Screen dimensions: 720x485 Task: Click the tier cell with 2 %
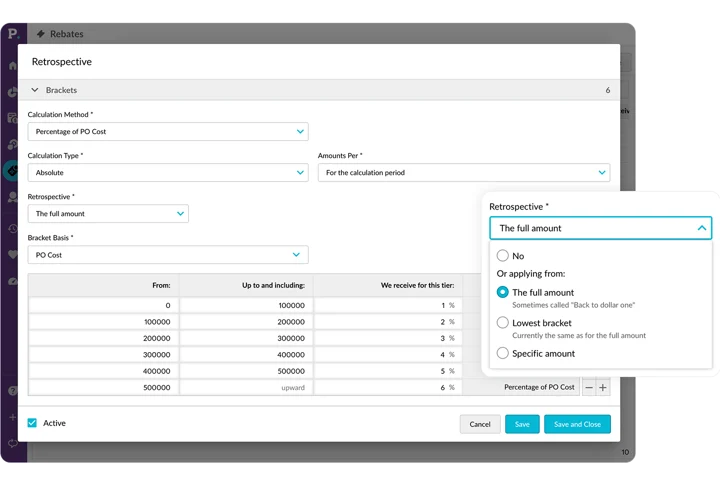[x=388, y=322]
